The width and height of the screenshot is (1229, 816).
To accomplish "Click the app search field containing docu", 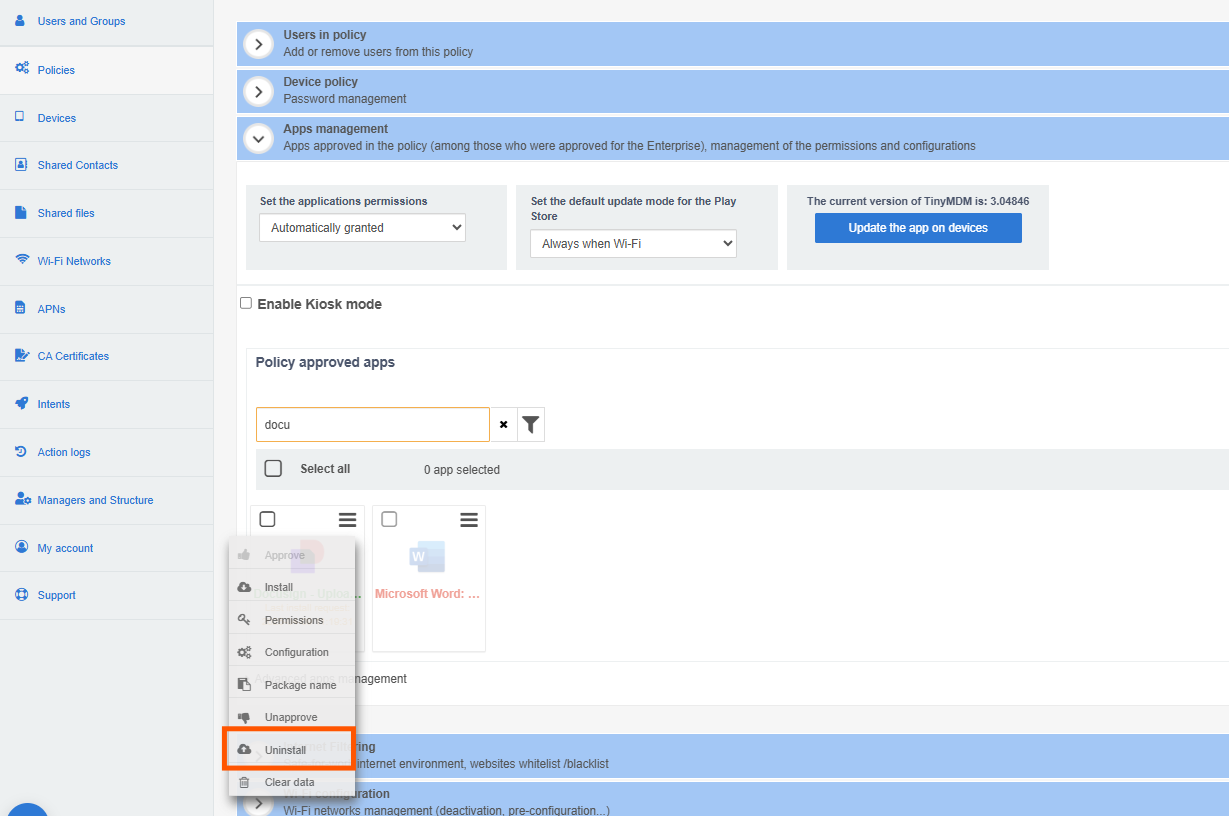I will [x=373, y=425].
